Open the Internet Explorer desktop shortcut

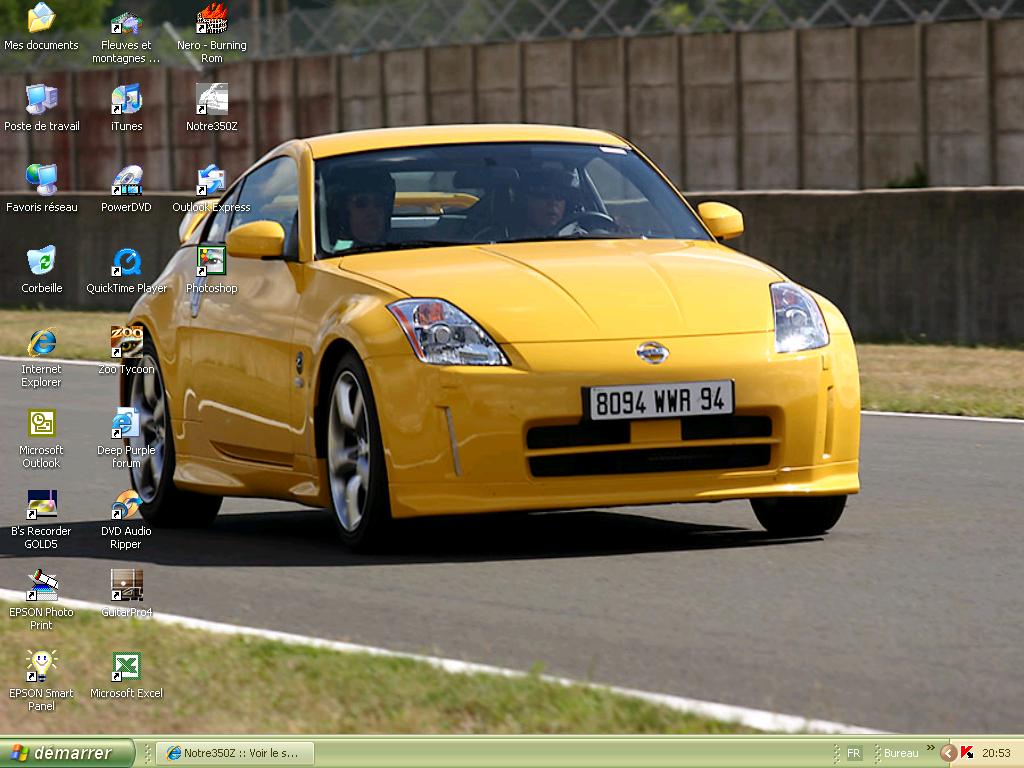click(x=41, y=343)
